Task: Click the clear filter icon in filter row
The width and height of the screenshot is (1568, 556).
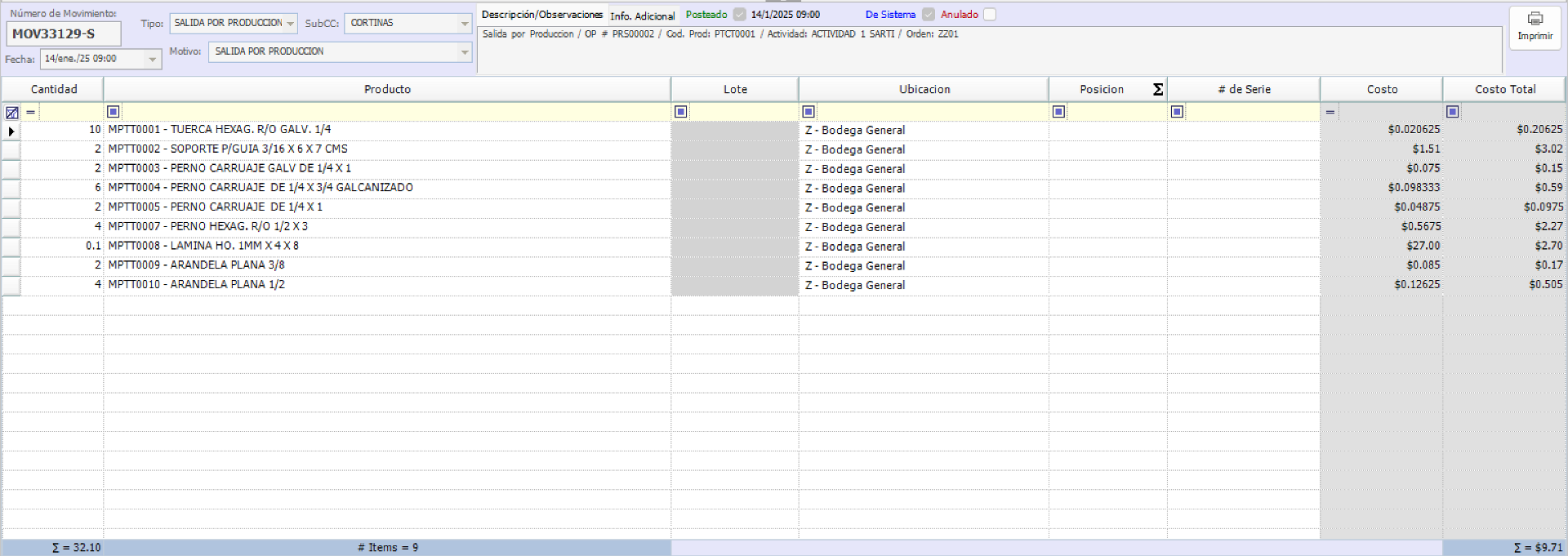Action: 11,113
